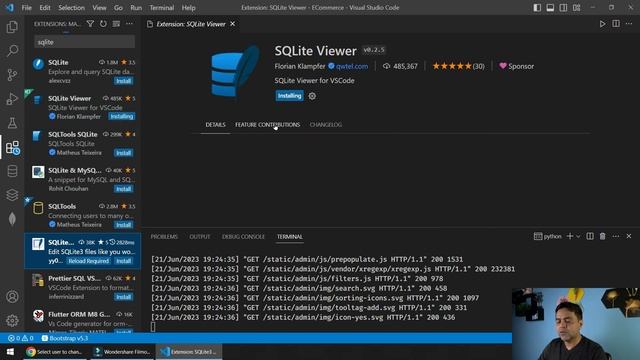Install the SQLTools extension
The image size is (640, 360).
pos(123,225)
